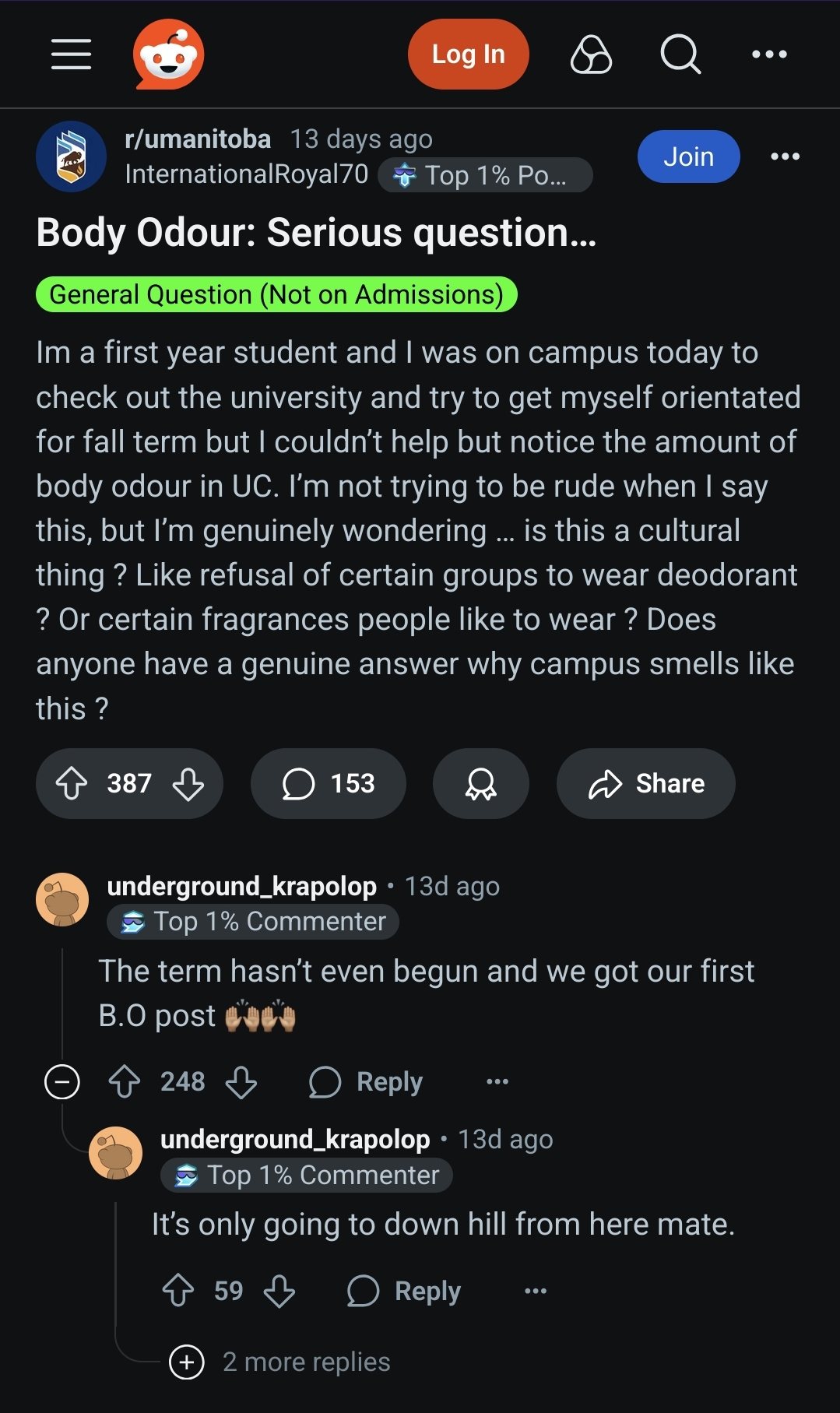Upvote the comment with 248 votes
The width and height of the screenshot is (840, 1413).
coord(125,1081)
